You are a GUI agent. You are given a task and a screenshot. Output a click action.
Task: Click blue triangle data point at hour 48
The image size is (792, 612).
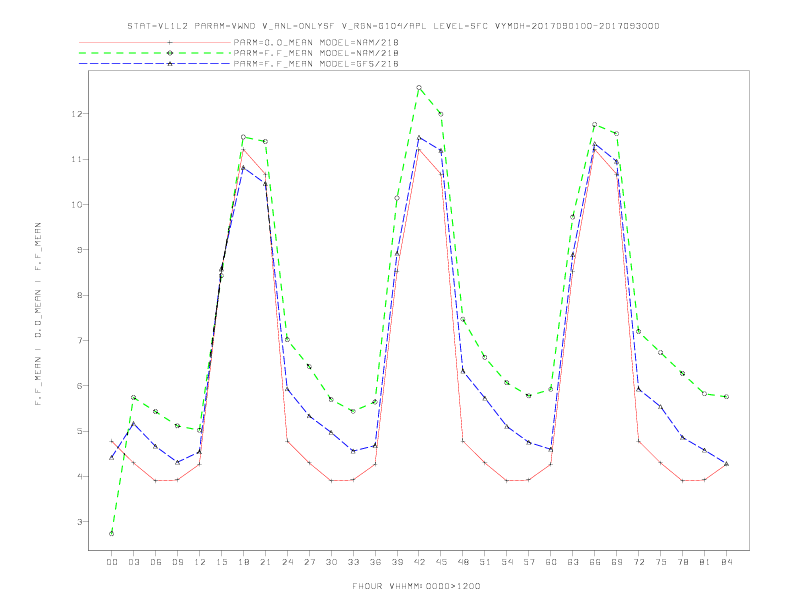click(463, 371)
